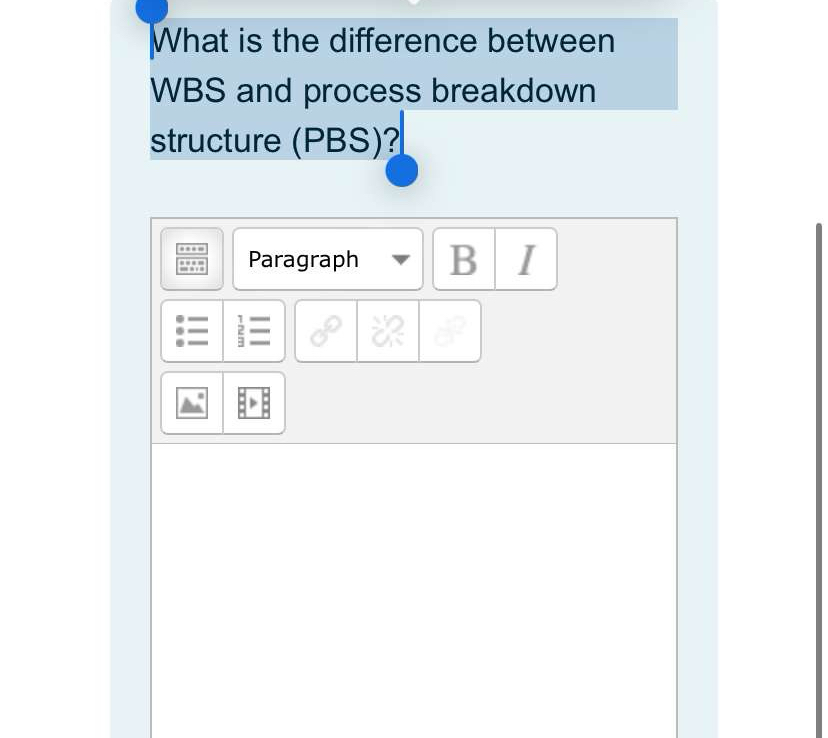Click the prevent auto-linking icon

point(449,331)
